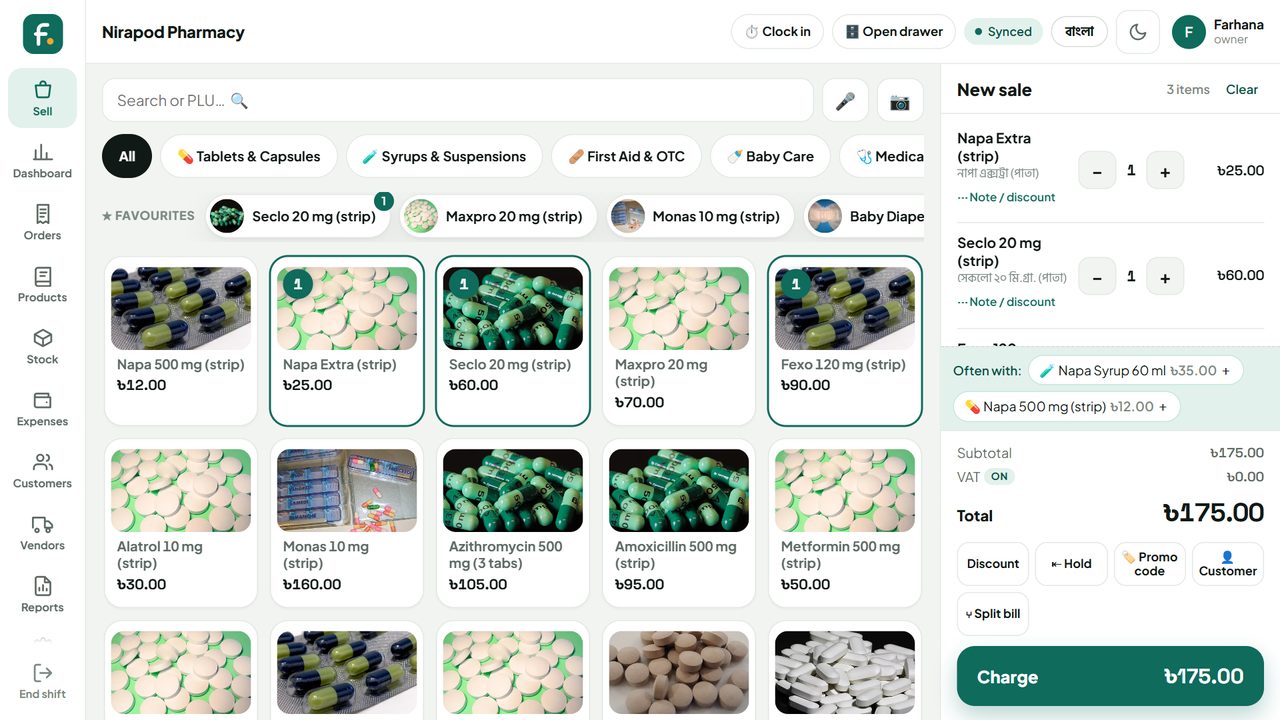Decrease the Napa Extra quantity with minus
1280x720 pixels.
(1097, 171)
